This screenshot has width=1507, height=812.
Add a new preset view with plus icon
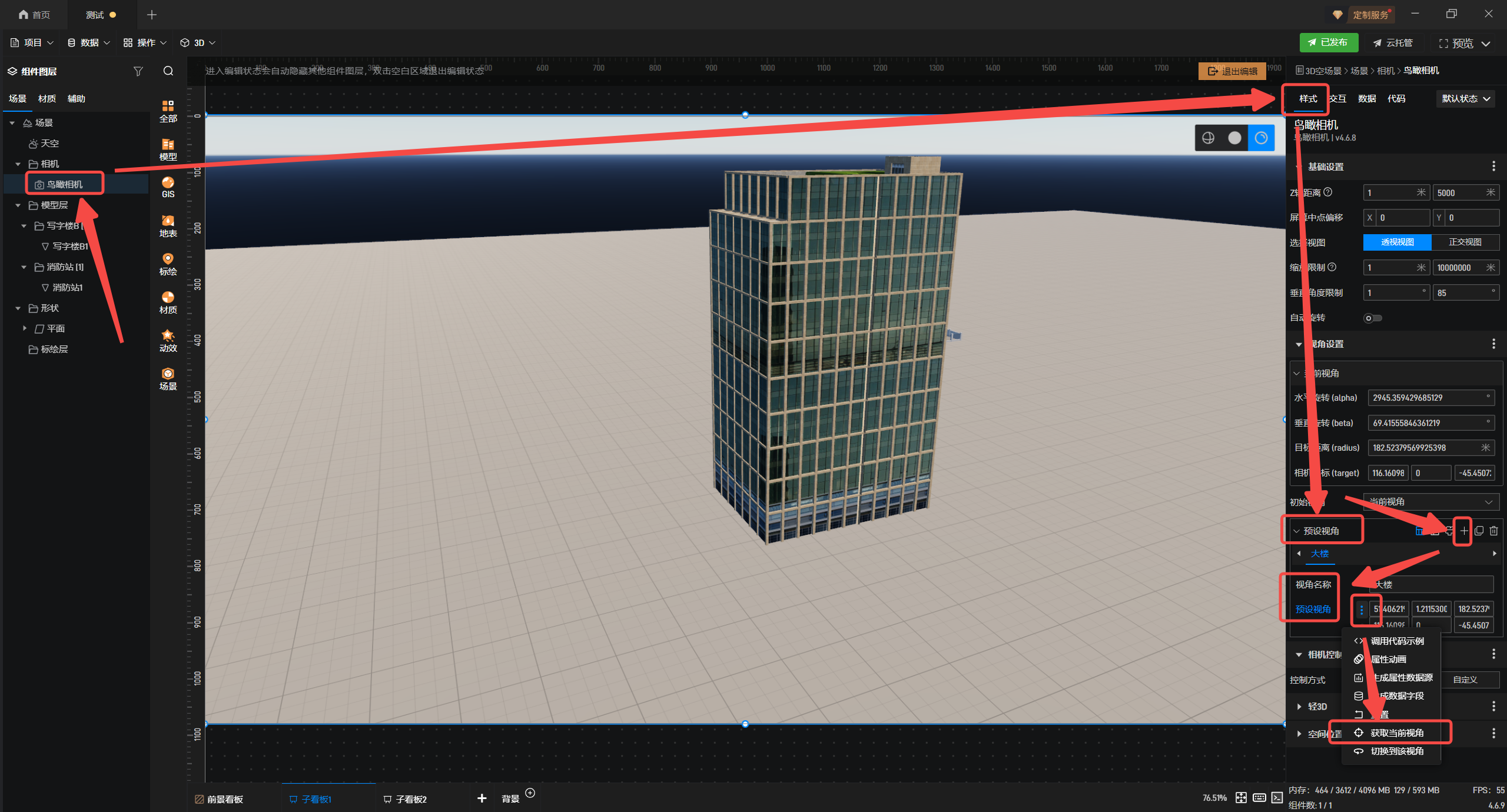pyautogui.click(x=1464, y=531)
